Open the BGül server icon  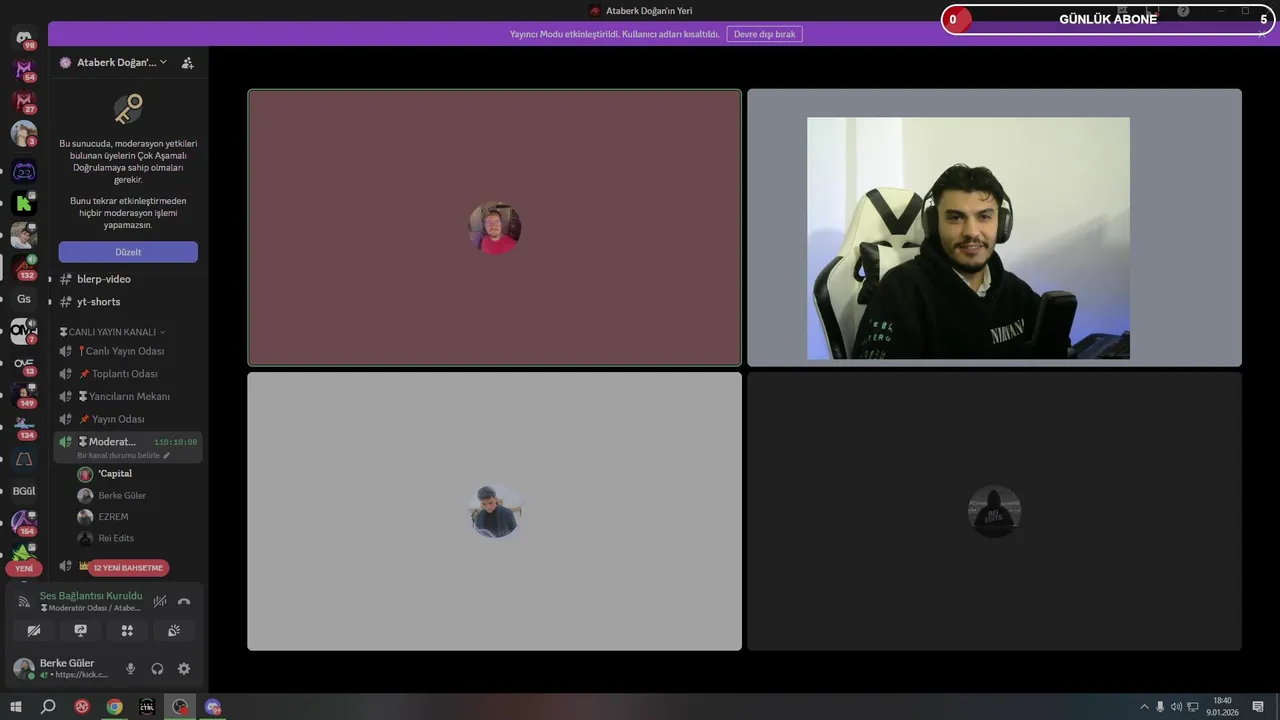coord(23,491)
